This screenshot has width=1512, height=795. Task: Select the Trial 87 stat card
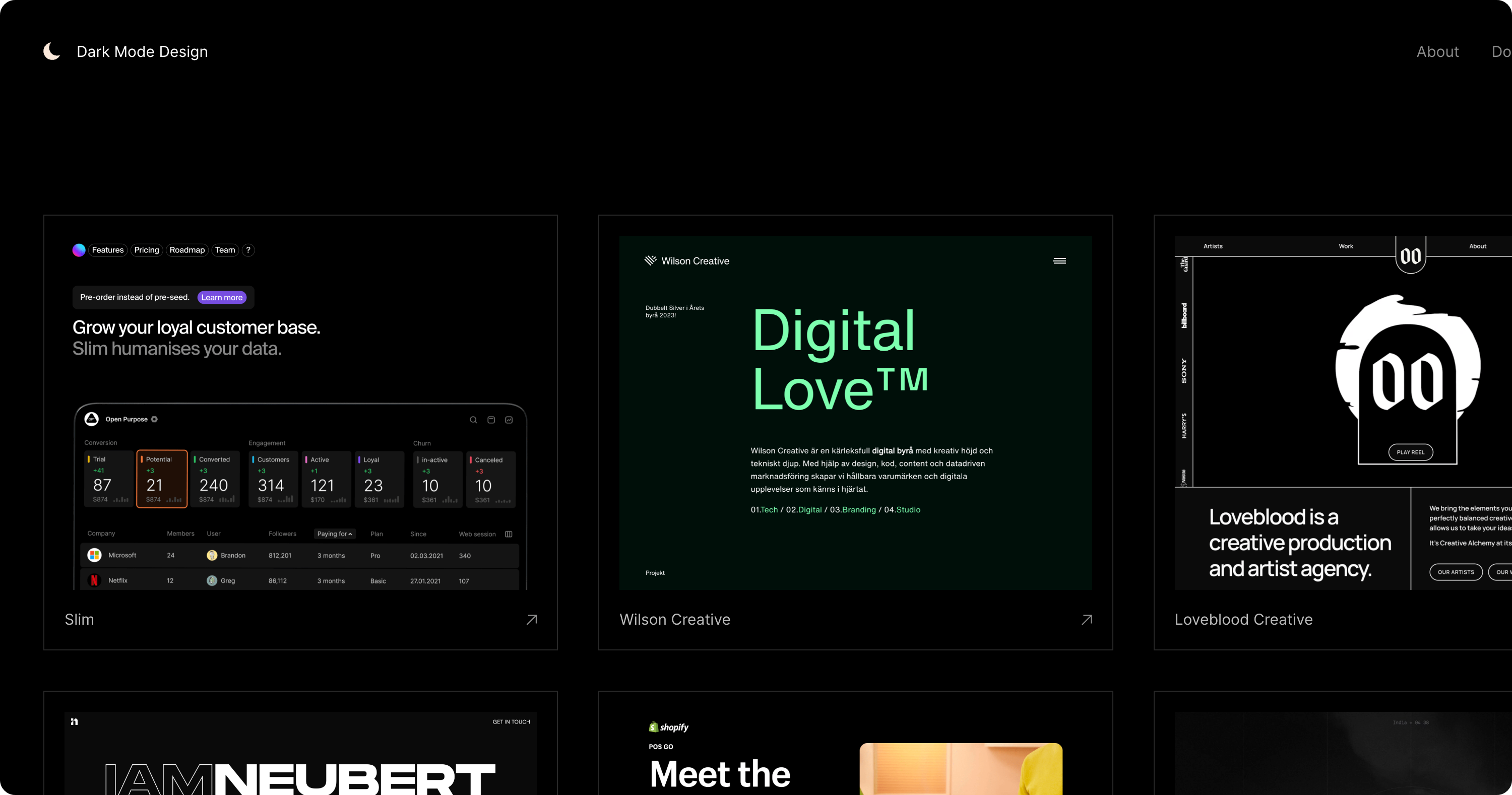coord(109,479)
